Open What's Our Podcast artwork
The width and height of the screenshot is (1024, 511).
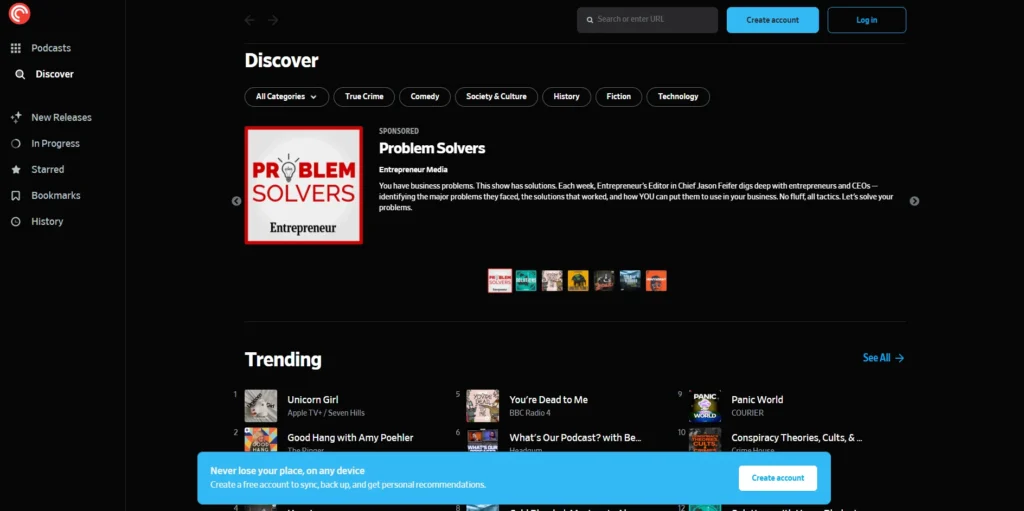pos(483,440)
